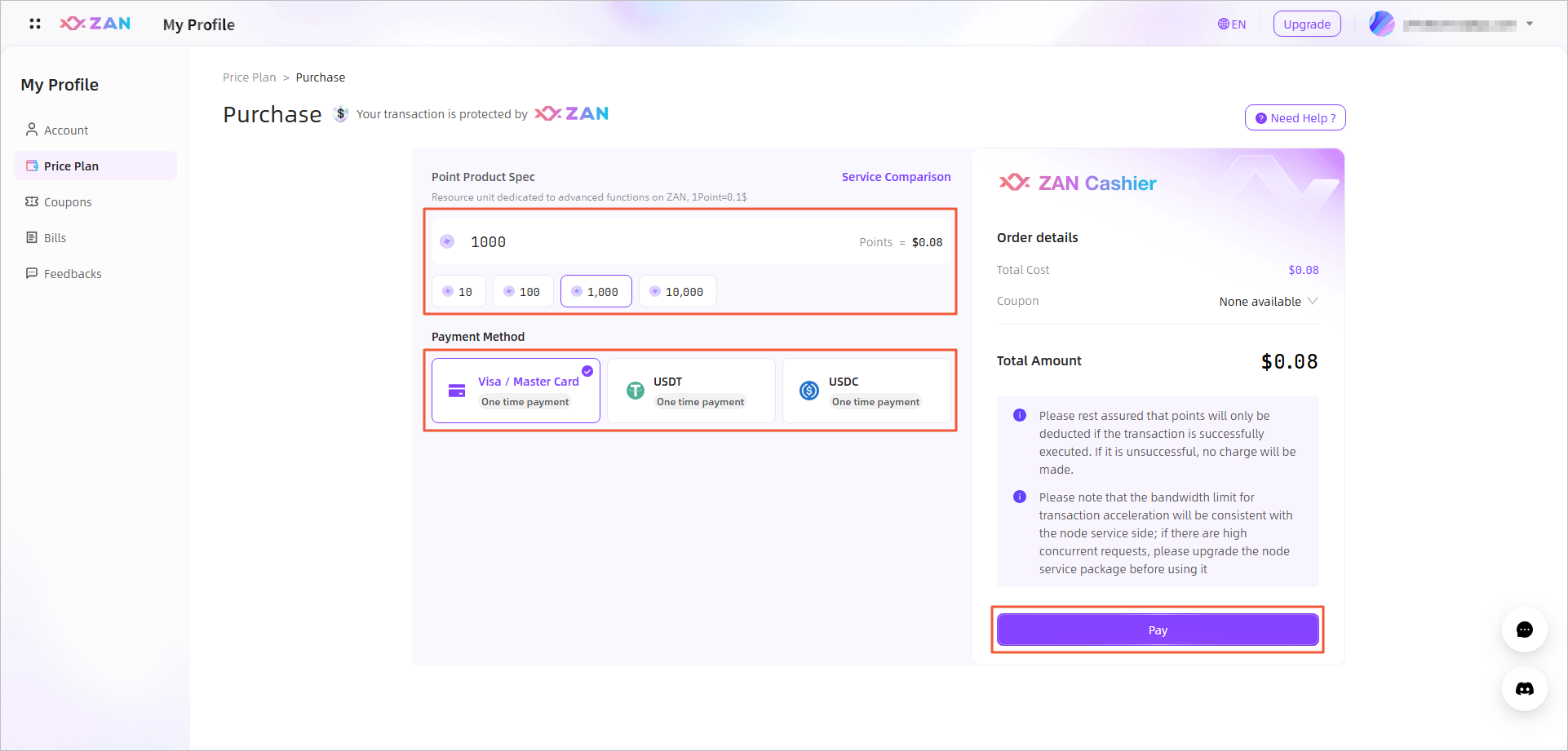The image size is (1568, 751).
Task: Open the Coupon None available dropdown
Action: 1269,301
